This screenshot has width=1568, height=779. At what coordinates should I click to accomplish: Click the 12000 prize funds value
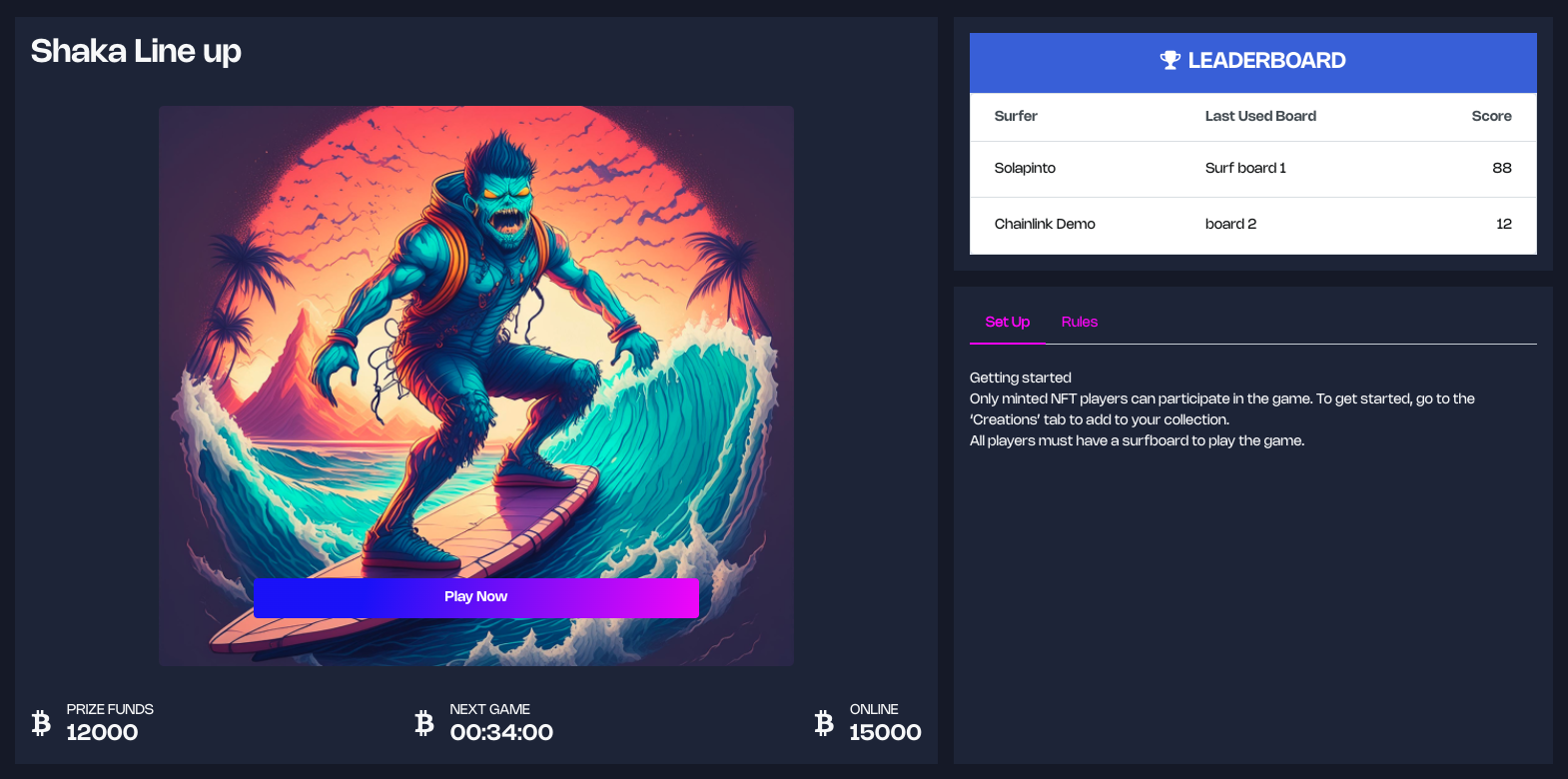(x=102, y=732)
